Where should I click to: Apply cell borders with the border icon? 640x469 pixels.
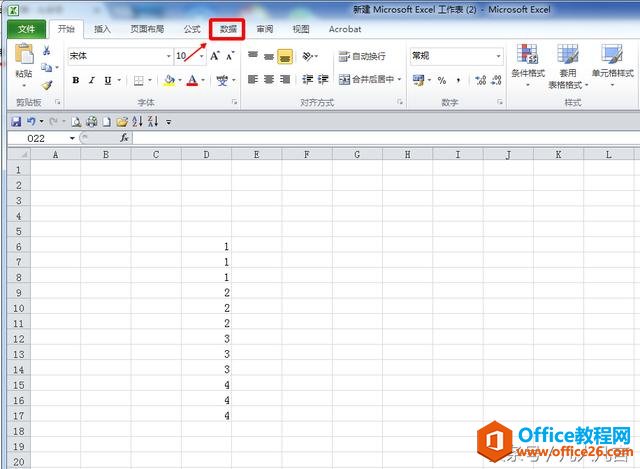pyautogui.click(x=139, y=80)
